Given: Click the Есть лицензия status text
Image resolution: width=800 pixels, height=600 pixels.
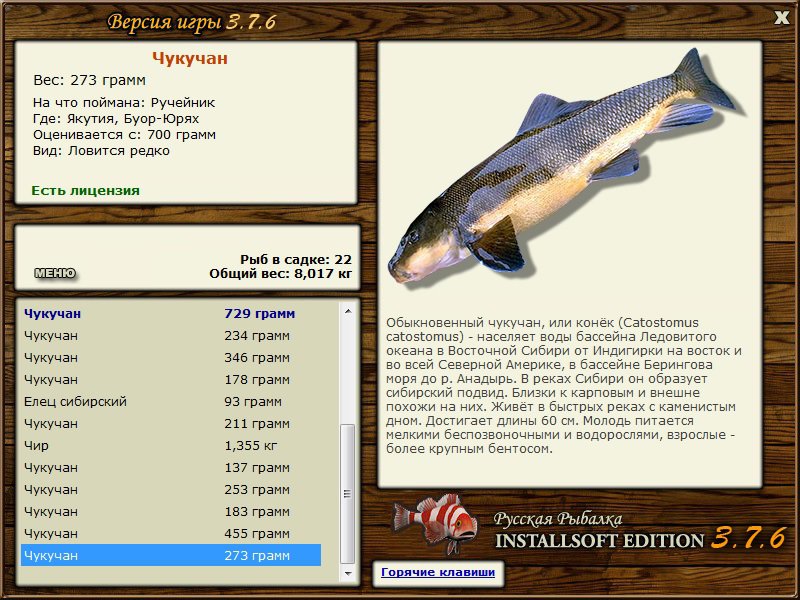Looking at the screenshot, I should [86, 190].
